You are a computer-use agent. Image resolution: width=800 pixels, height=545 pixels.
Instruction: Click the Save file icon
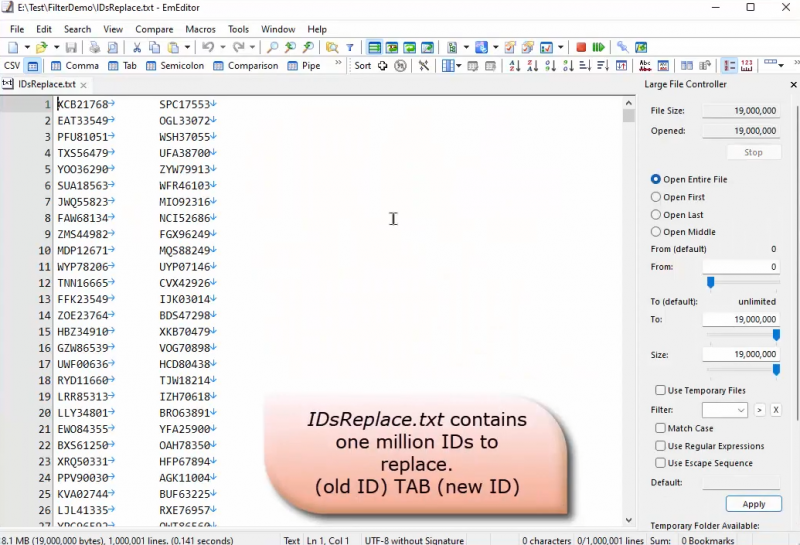(x=71, y=47)
